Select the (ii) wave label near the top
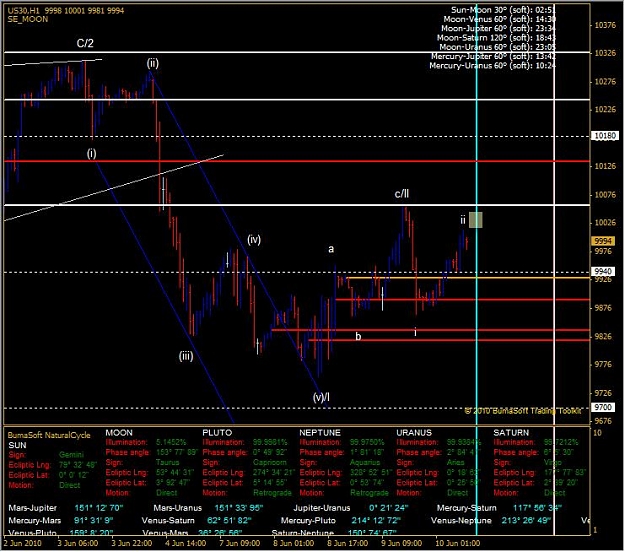625x552 pixels. (x=153, y=63)
